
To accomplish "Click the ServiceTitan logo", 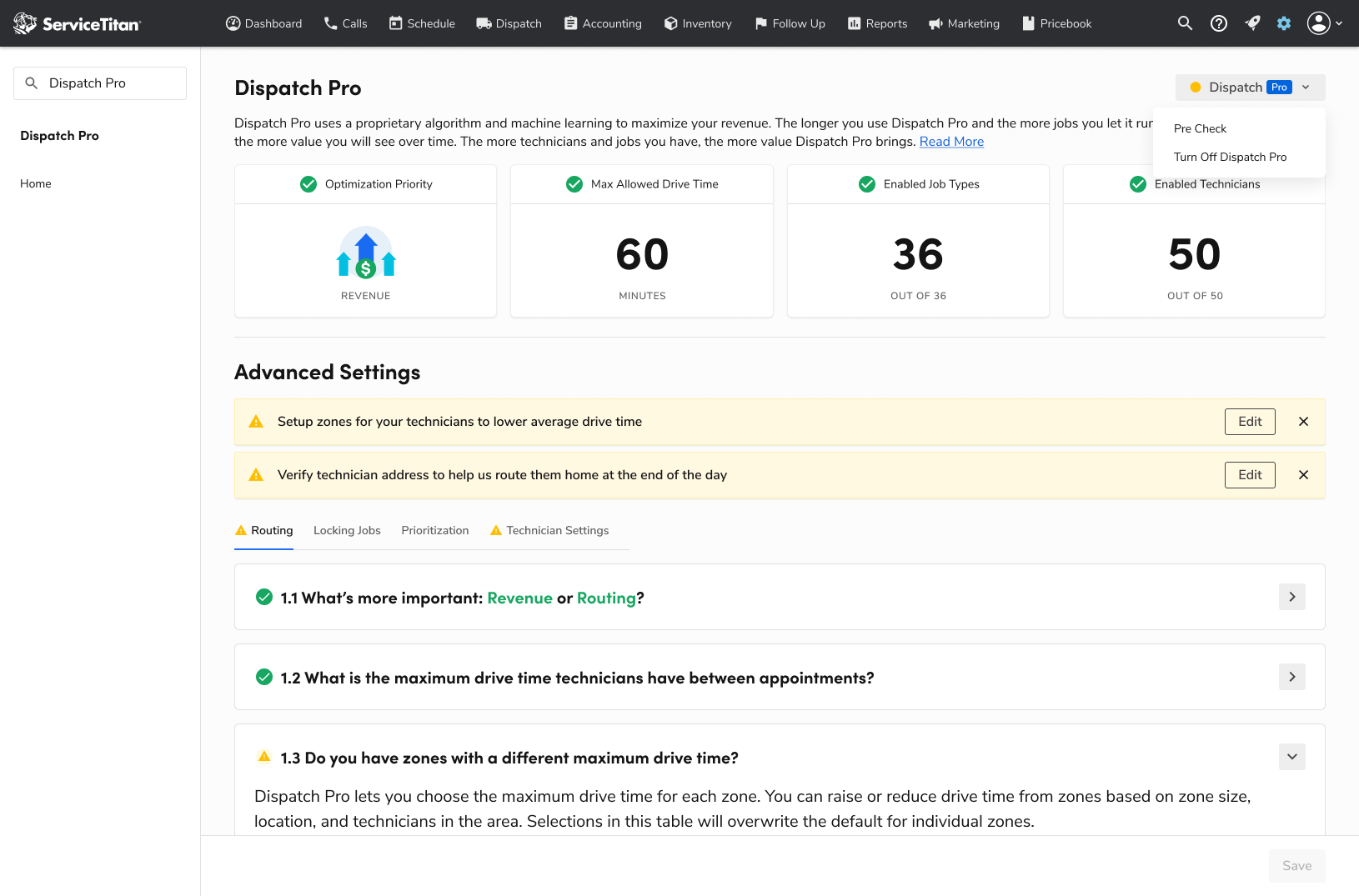I will [78, 23].
